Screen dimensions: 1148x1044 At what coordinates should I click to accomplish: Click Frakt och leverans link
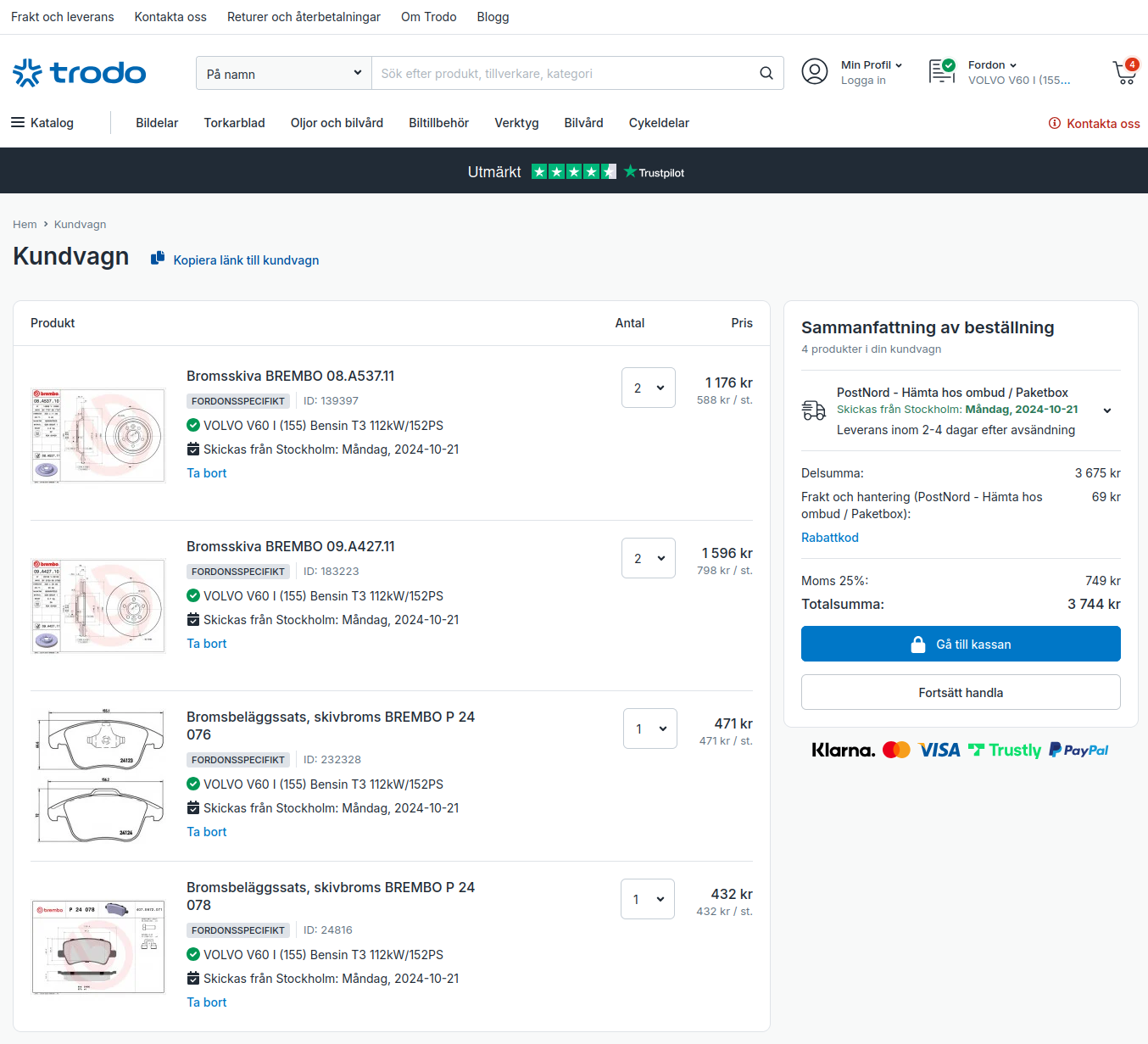[x=63, y=17]
